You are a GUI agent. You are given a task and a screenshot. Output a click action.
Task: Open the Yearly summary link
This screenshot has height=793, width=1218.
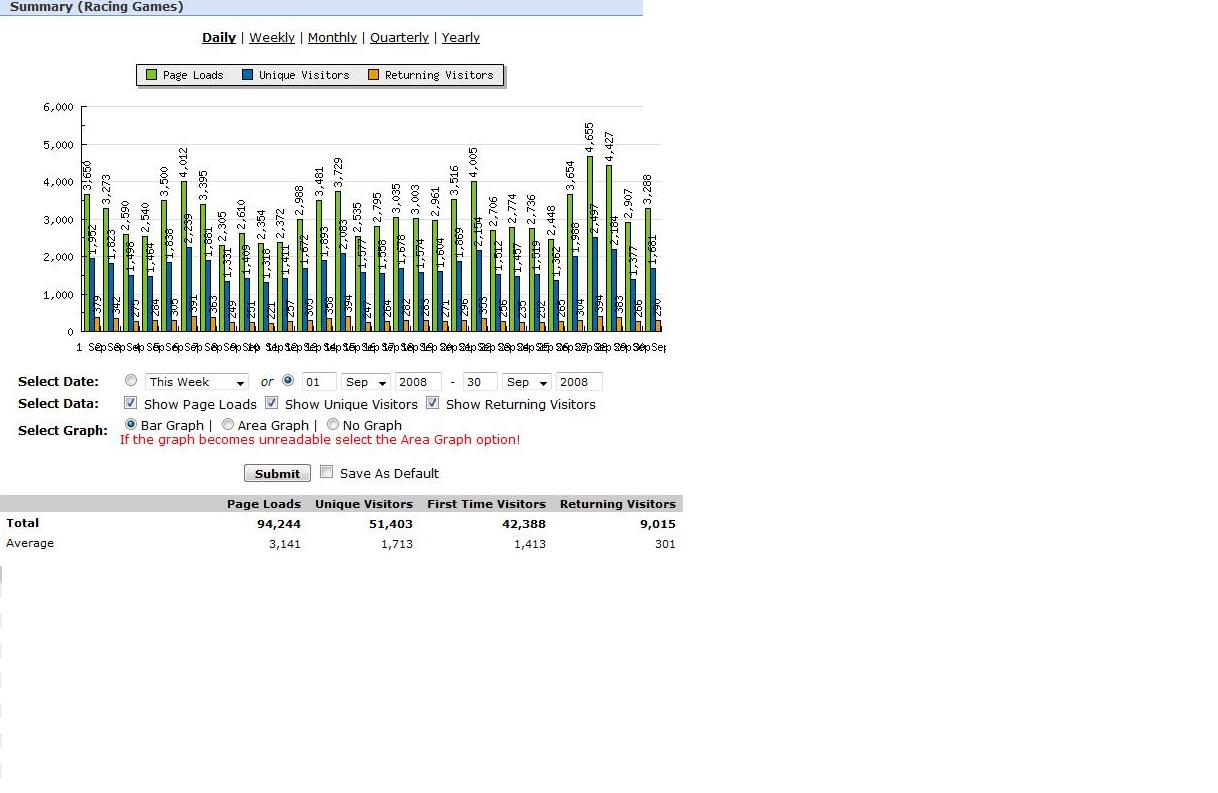pyautogui.click(x=461, y=37)
